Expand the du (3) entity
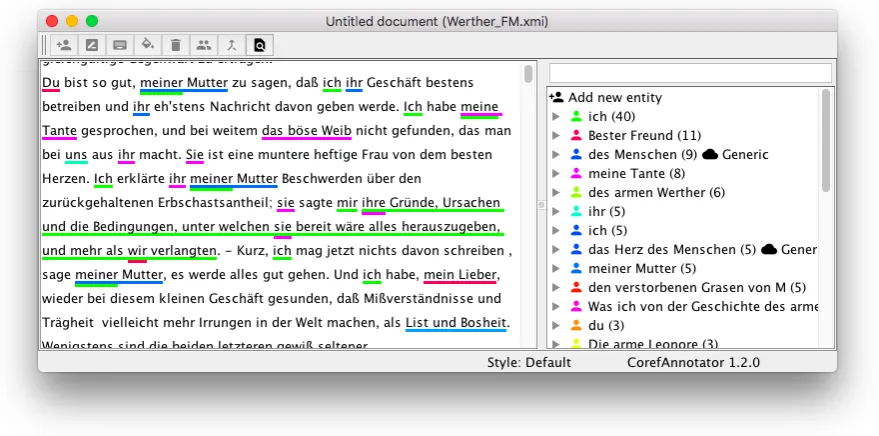The image size is (879, 436). [556, 326]
